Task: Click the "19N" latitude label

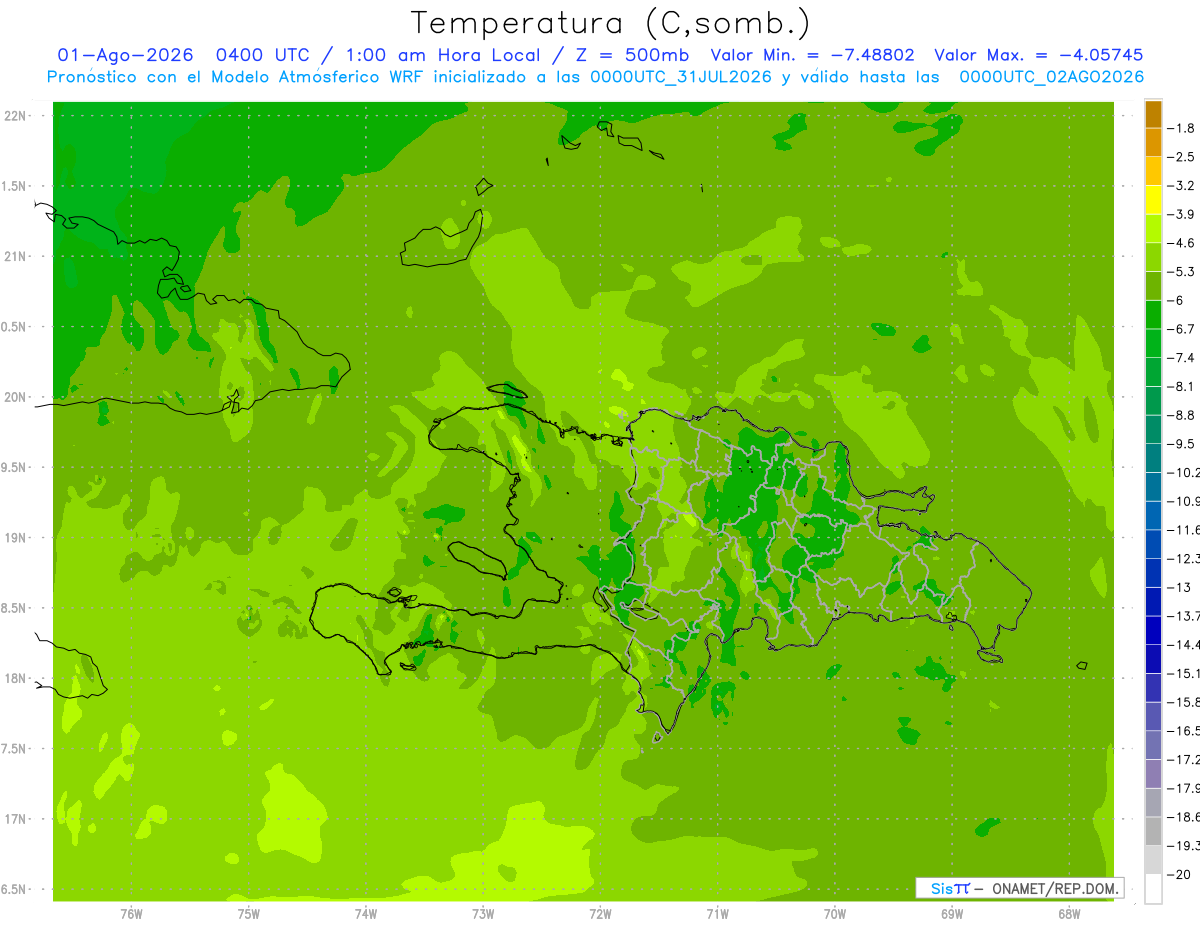Action: point(16,538)
